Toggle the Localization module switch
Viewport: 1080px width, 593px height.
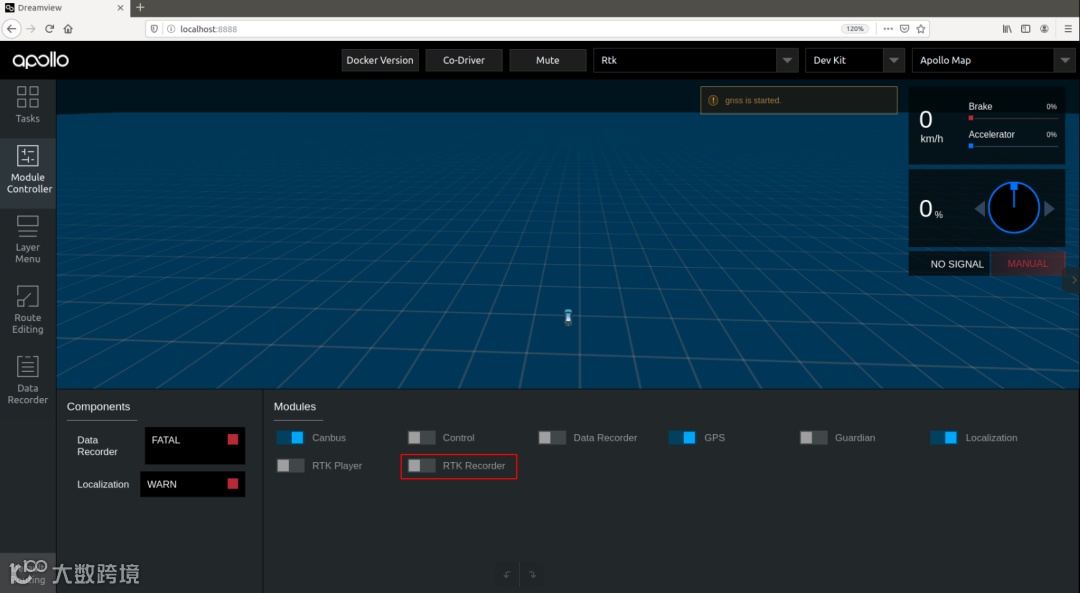[944, 437]
